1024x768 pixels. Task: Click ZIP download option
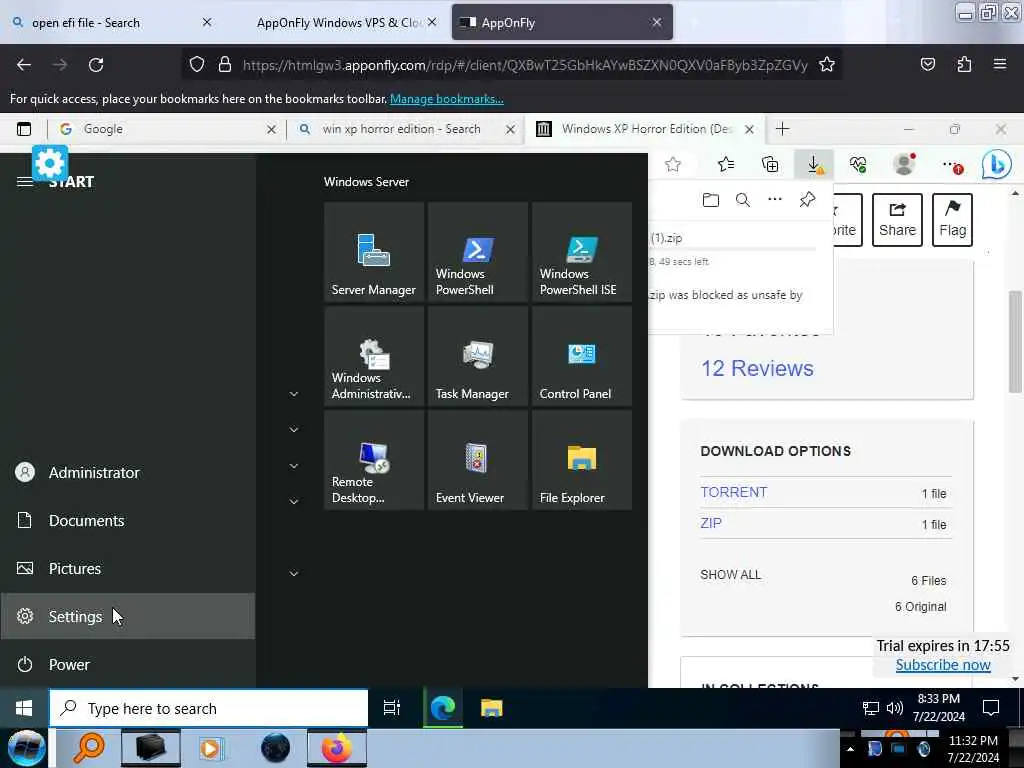pyautogui.click(x=711, y=523)
